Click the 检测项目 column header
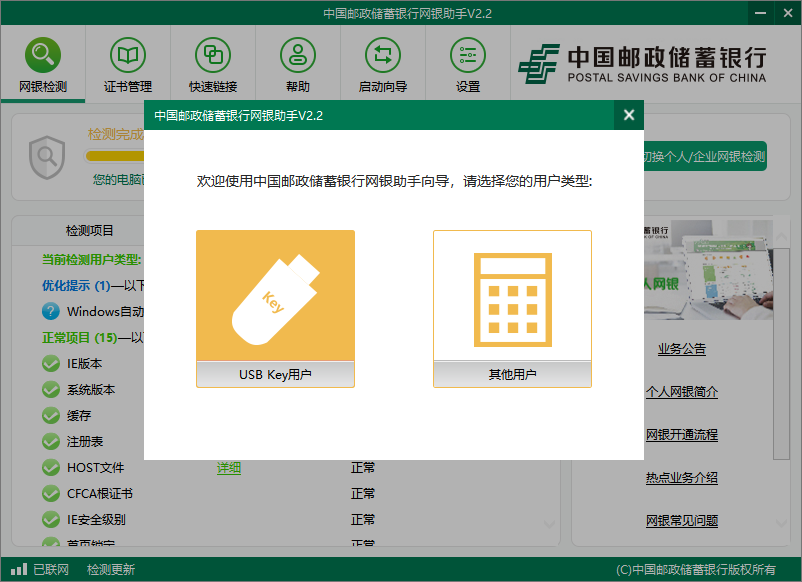The image size is (802, 582). 90,231
